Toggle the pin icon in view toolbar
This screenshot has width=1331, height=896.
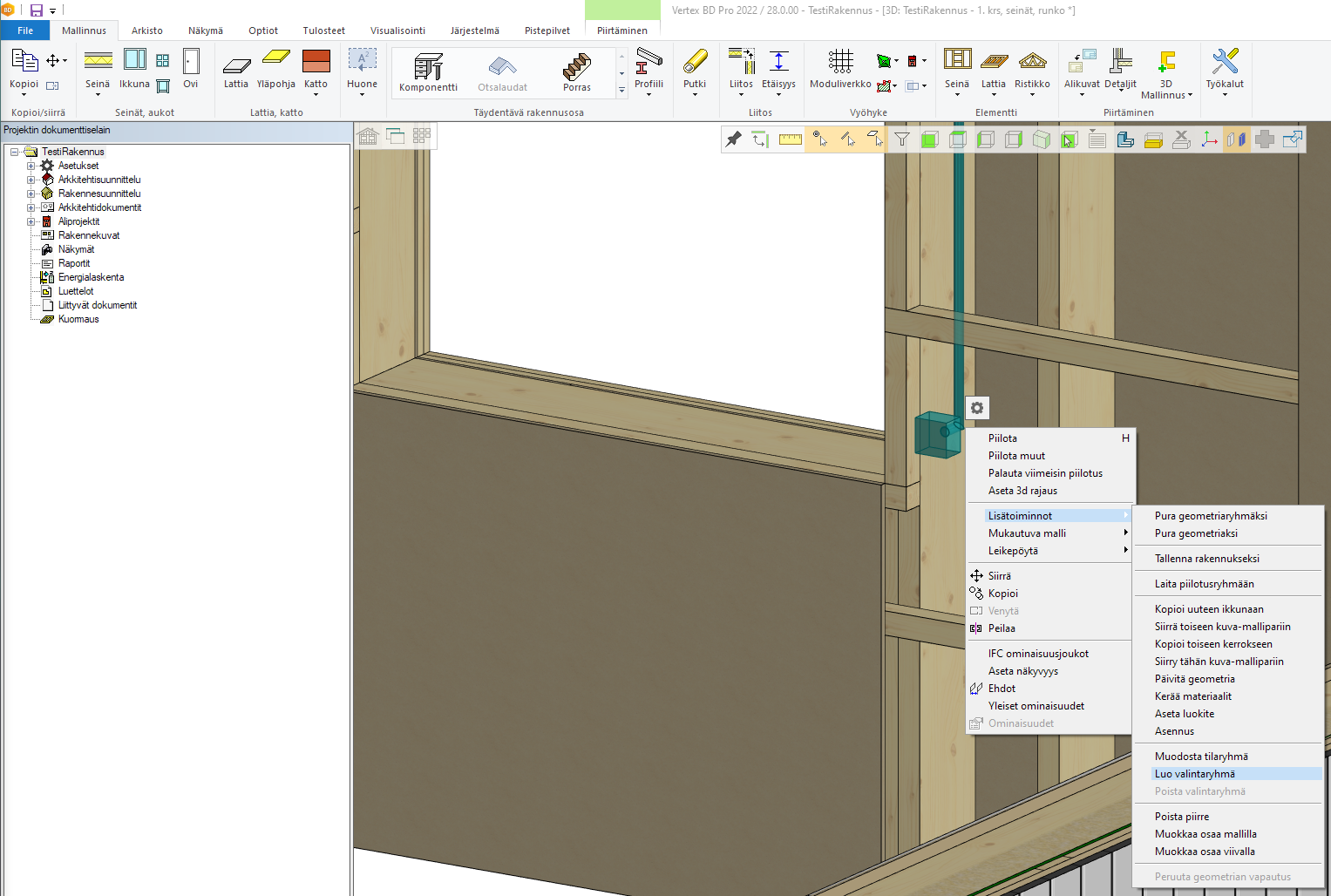coord(734,139)
